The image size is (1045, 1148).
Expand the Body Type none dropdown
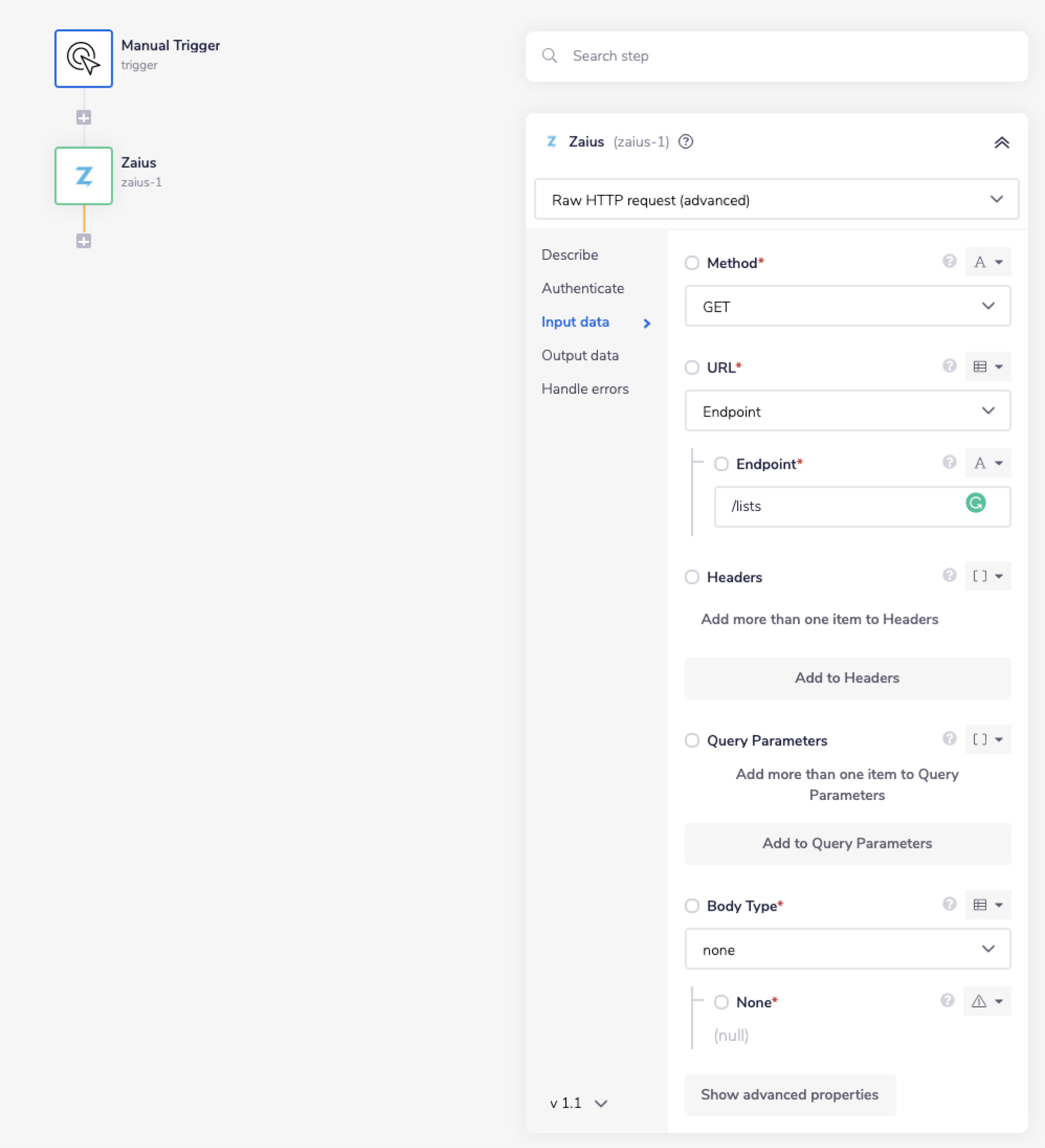point(847,949)
